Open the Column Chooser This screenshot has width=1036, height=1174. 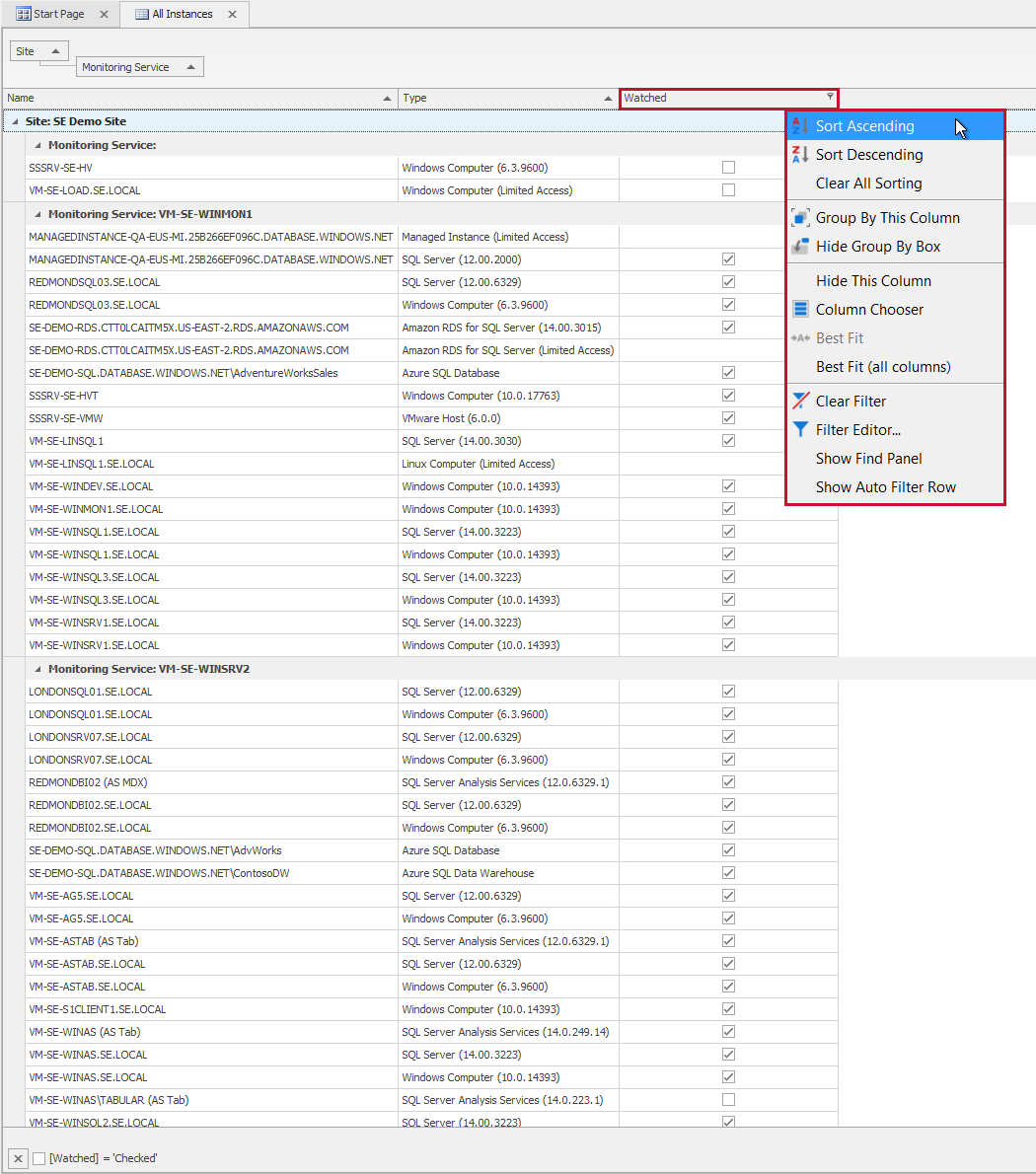pos(868,309)
